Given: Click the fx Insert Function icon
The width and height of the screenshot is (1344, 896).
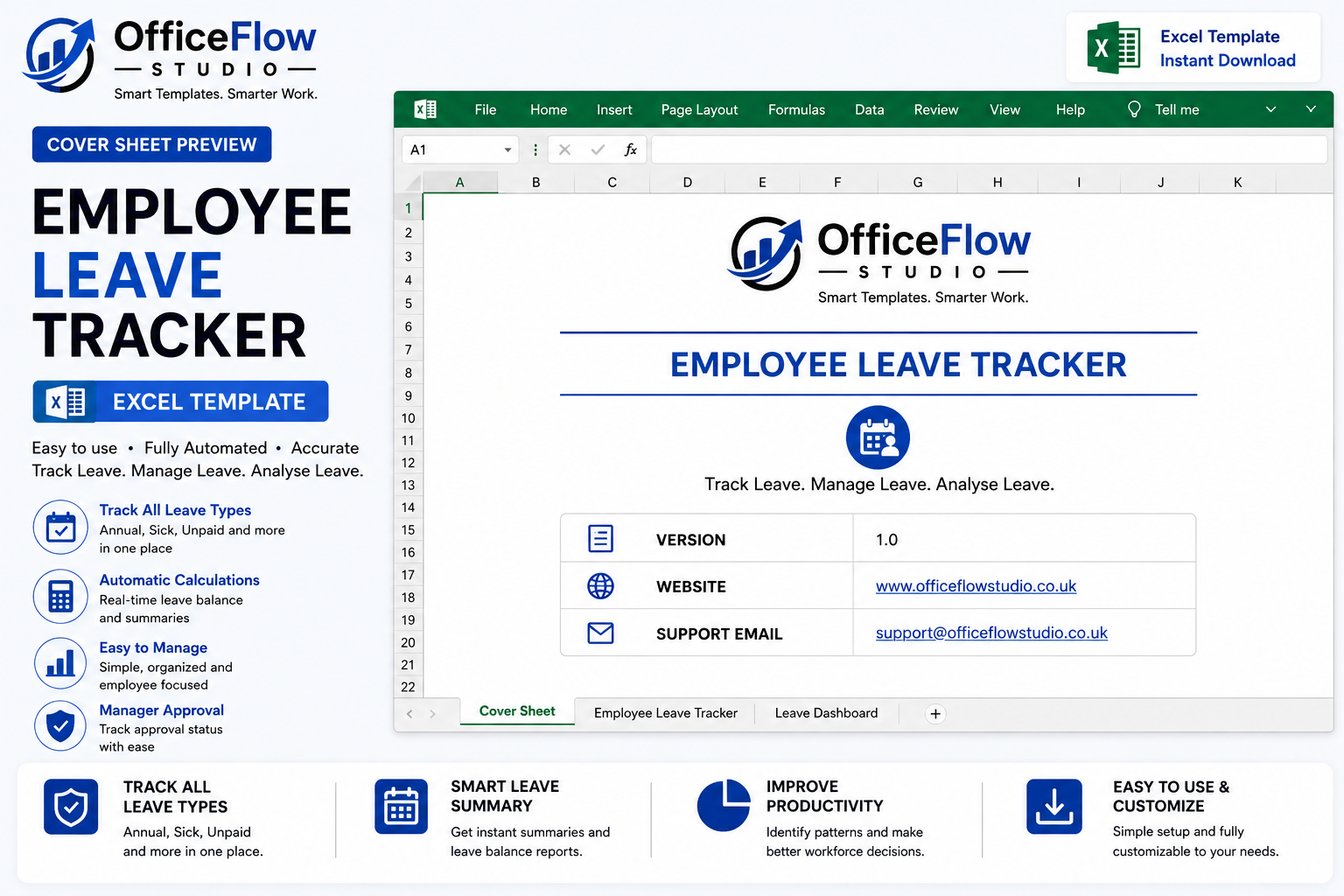Looking at the screenshot, I should coord(630,150).
